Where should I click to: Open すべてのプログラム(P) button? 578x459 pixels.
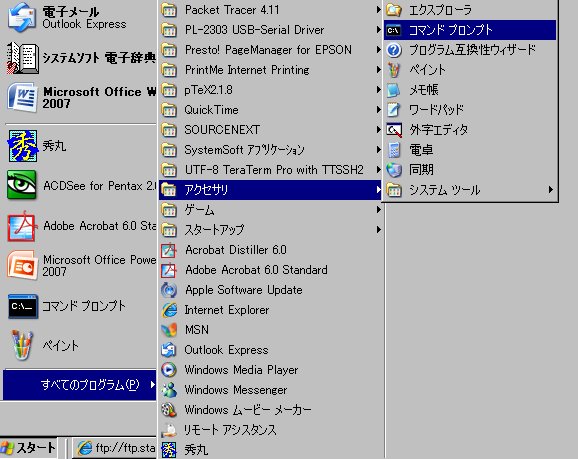80,385
